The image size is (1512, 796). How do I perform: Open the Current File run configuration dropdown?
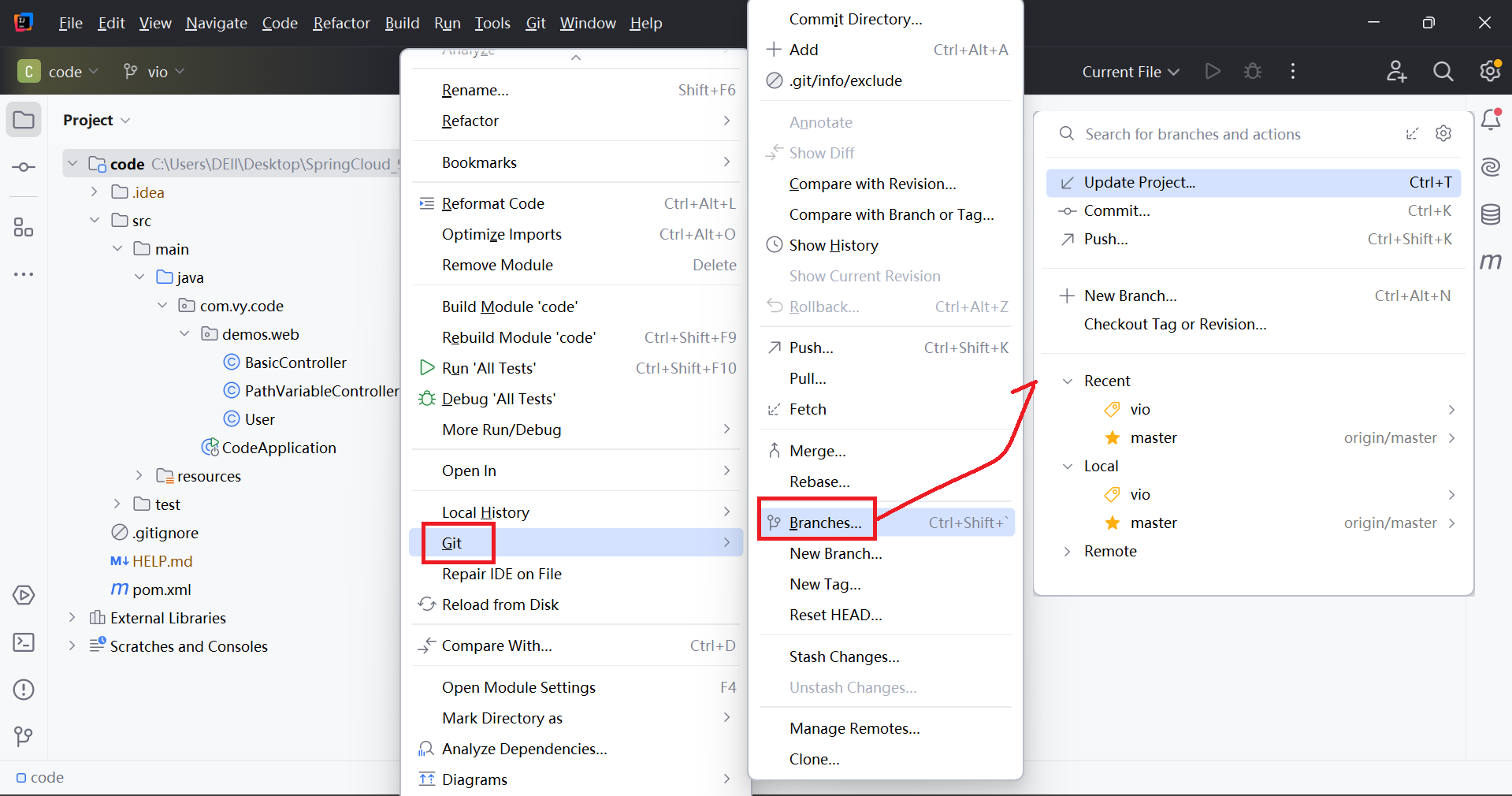click(x=1131, y=72)
